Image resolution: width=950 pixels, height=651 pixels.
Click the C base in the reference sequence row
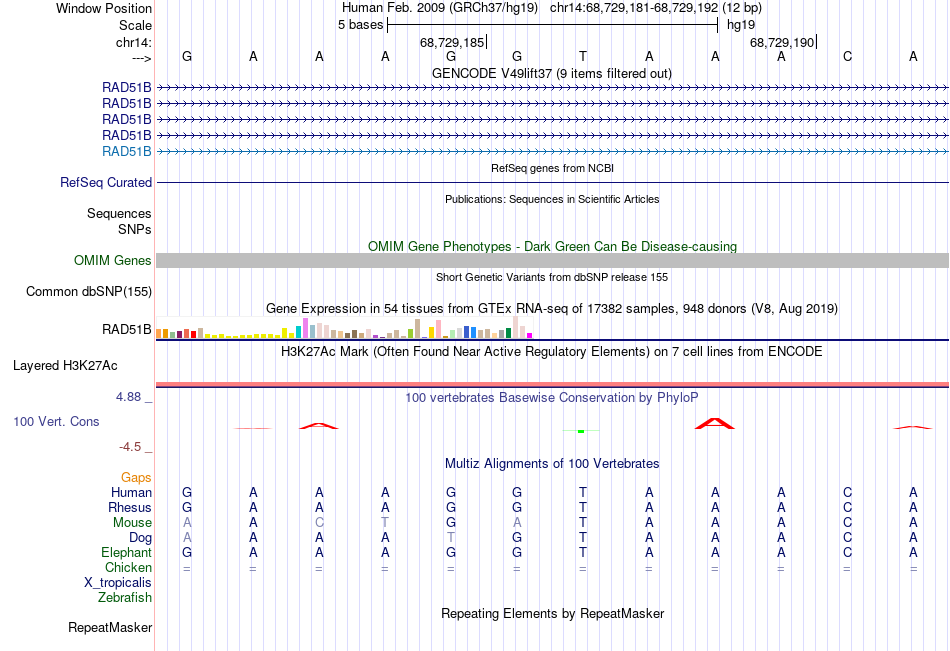(x=847, y=56)
